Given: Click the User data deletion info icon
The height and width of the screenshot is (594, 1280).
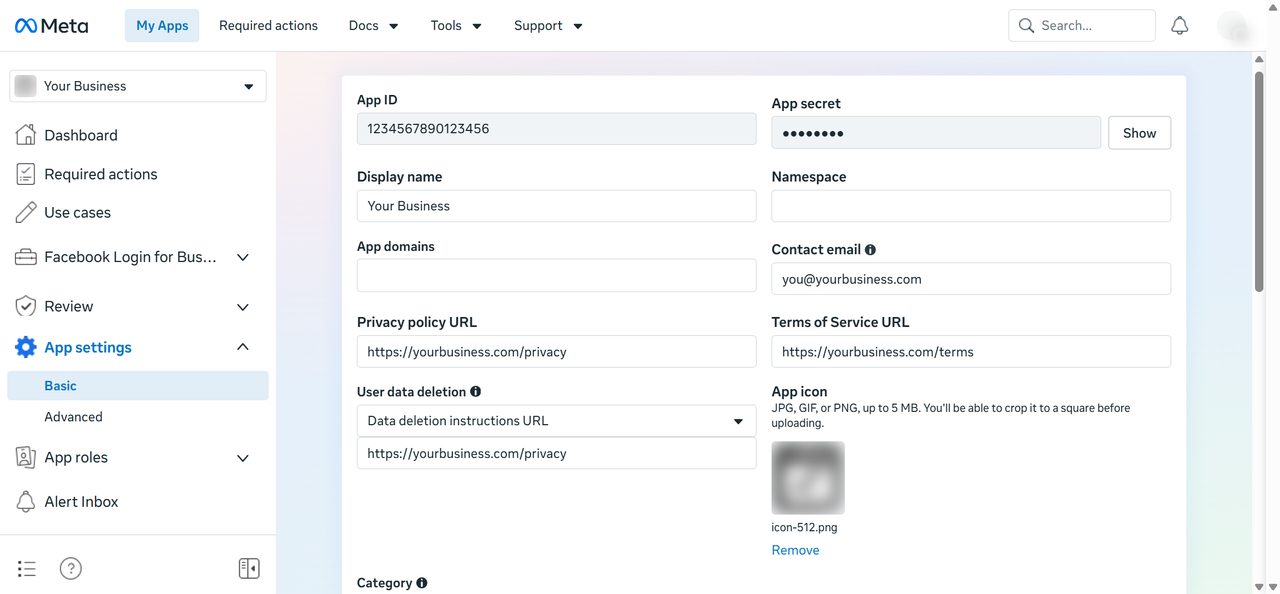Looking at the screenshot, I should [x=476, y=392].
